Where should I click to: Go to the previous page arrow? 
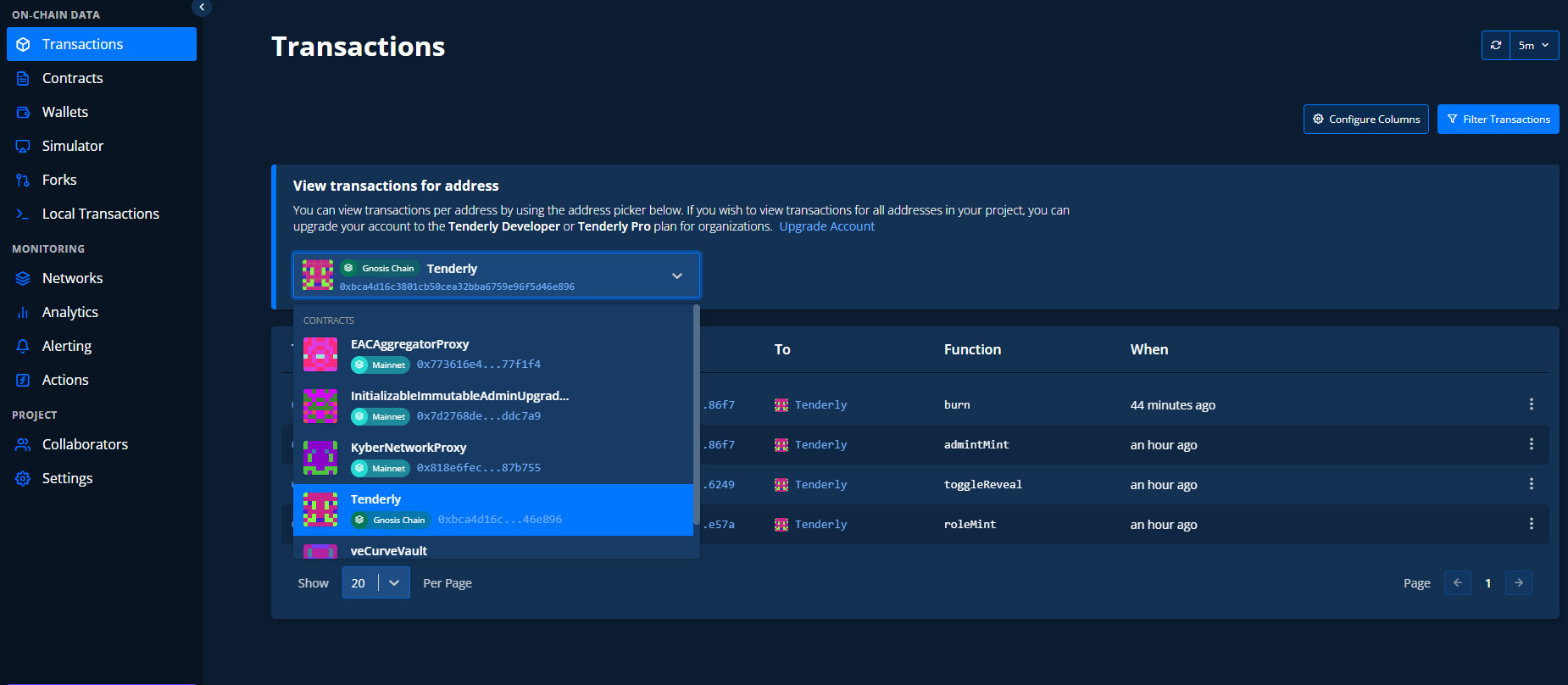(1458, 582)
